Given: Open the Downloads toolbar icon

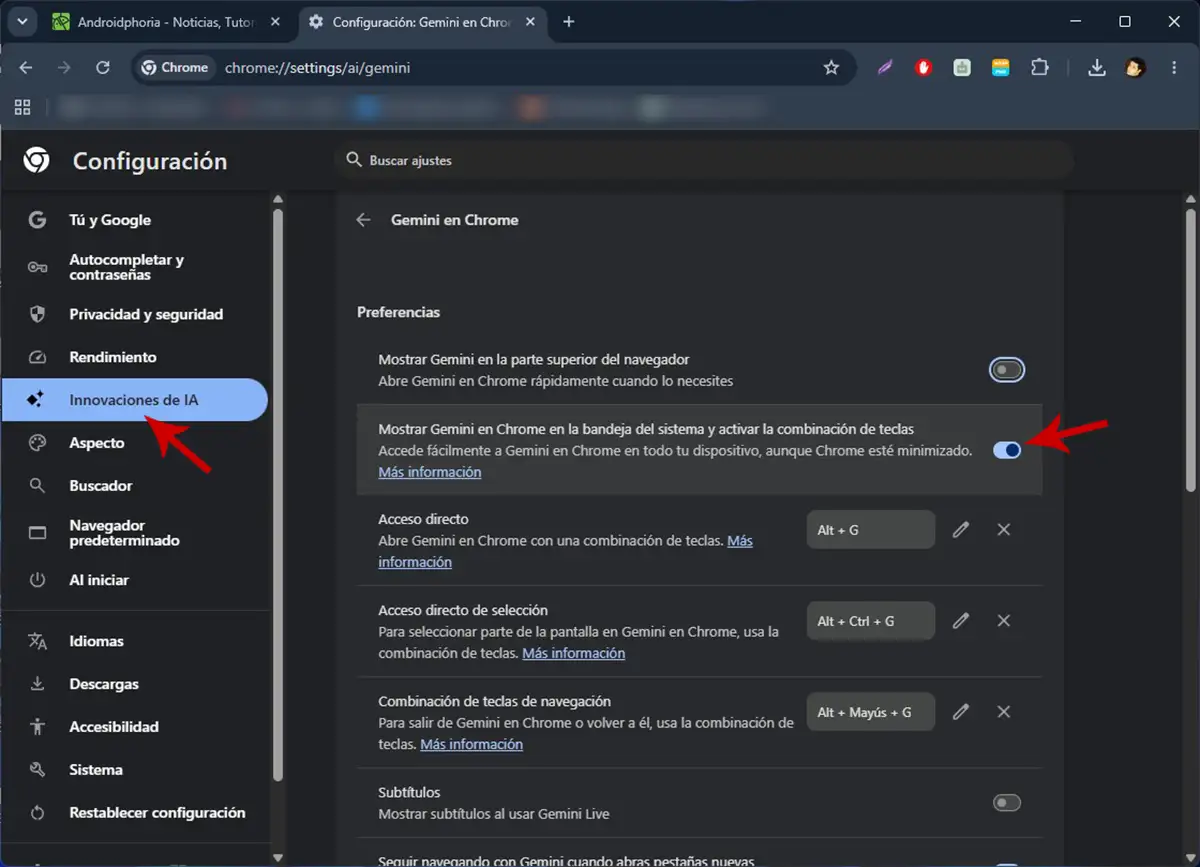Looking at the screenshot, I should tap(1097, 68).
